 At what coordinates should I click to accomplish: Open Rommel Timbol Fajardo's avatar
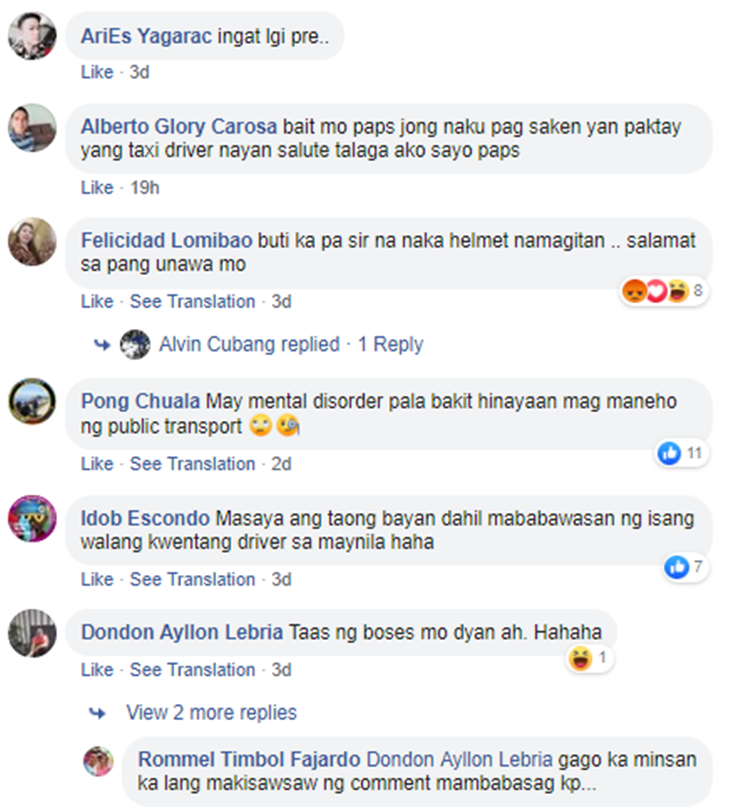[98, 761]
